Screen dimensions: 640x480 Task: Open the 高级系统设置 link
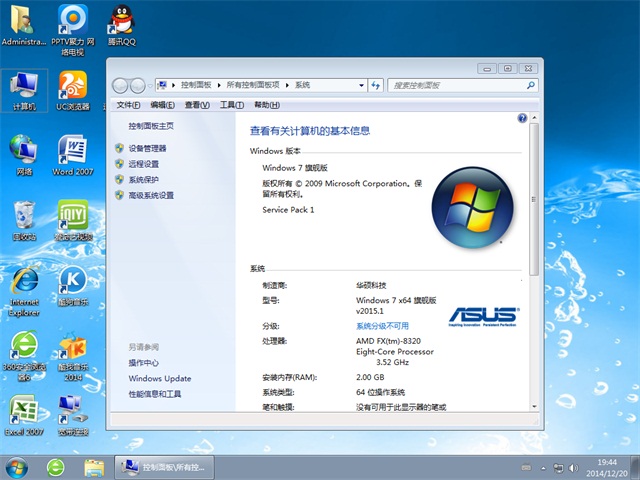[x=150, y=196]
